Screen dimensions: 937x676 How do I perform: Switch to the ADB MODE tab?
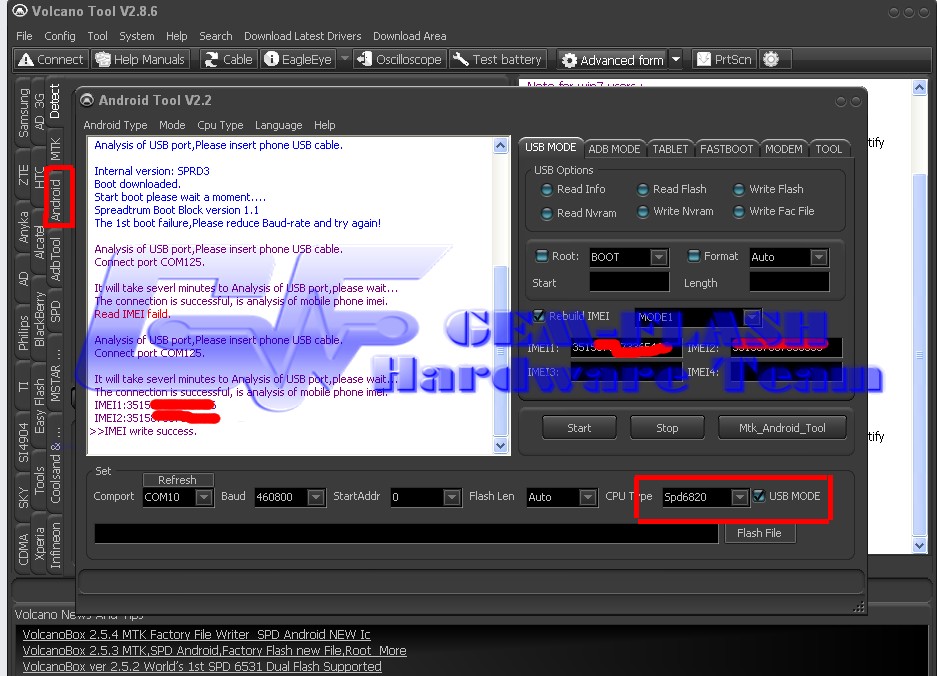pos(614,149)
